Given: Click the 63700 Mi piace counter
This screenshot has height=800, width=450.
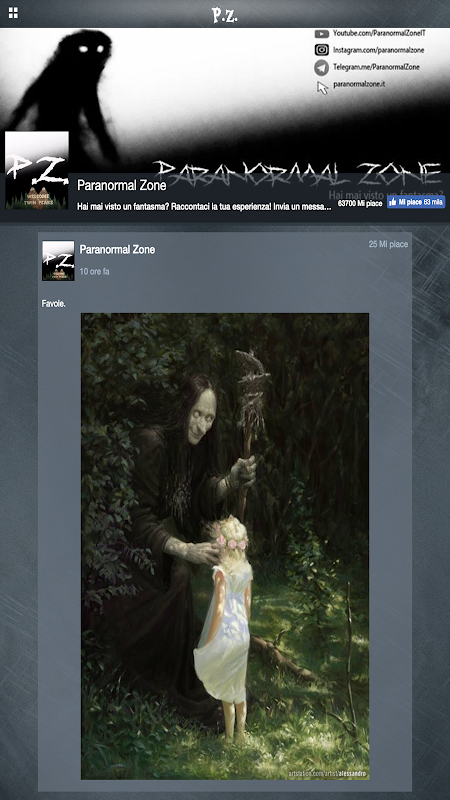Looking at the screenshot, I should tap(360, 203).
